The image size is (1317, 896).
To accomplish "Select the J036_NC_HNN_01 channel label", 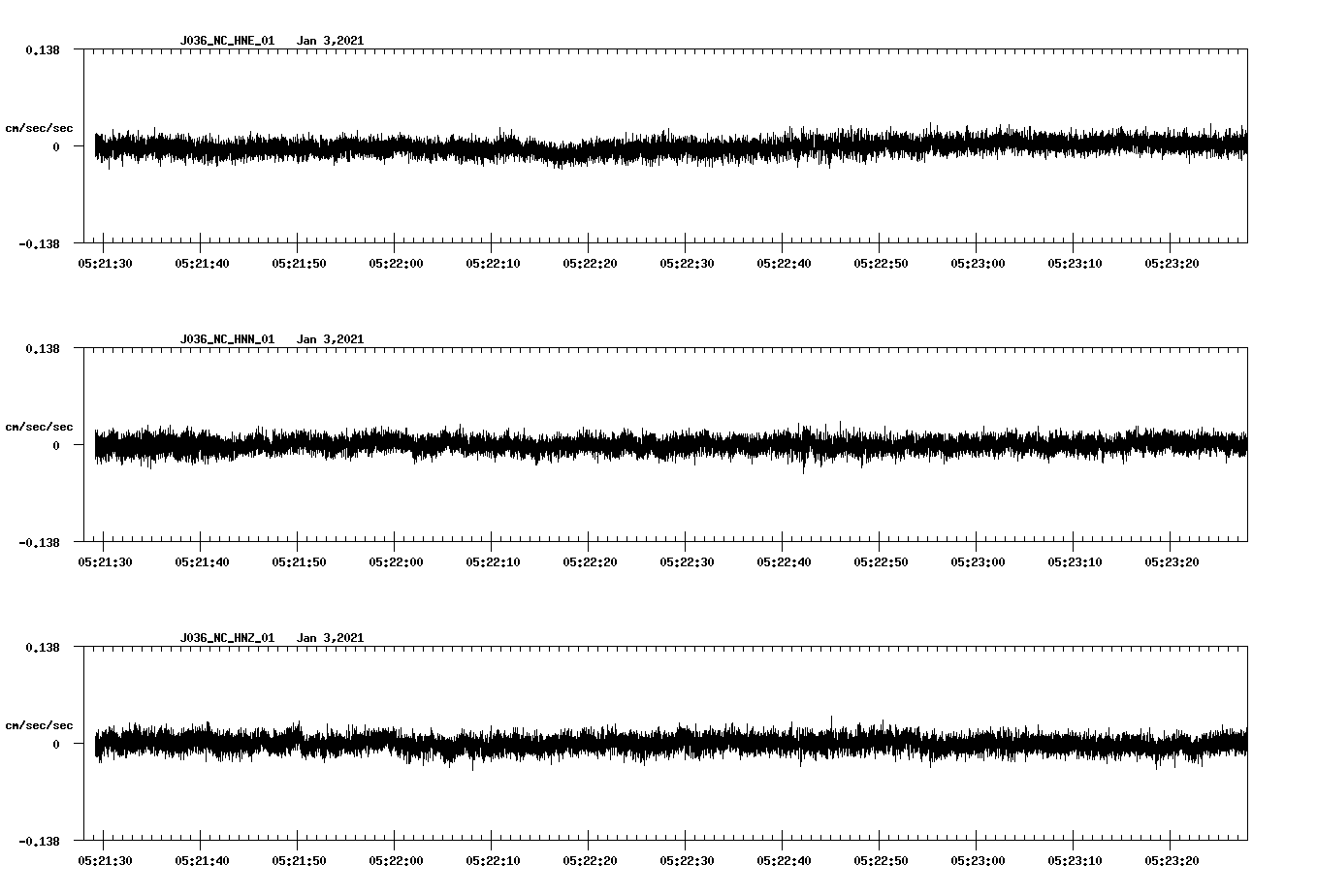I will click(226, 339).
